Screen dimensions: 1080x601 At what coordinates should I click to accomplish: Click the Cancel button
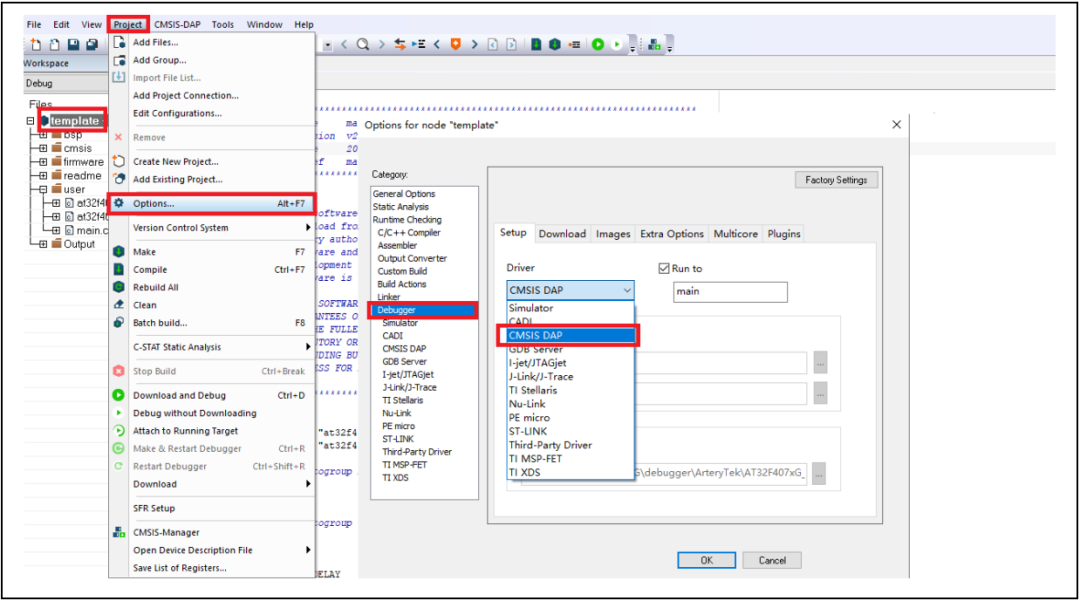pyautogui.click(x=772, y=560)
